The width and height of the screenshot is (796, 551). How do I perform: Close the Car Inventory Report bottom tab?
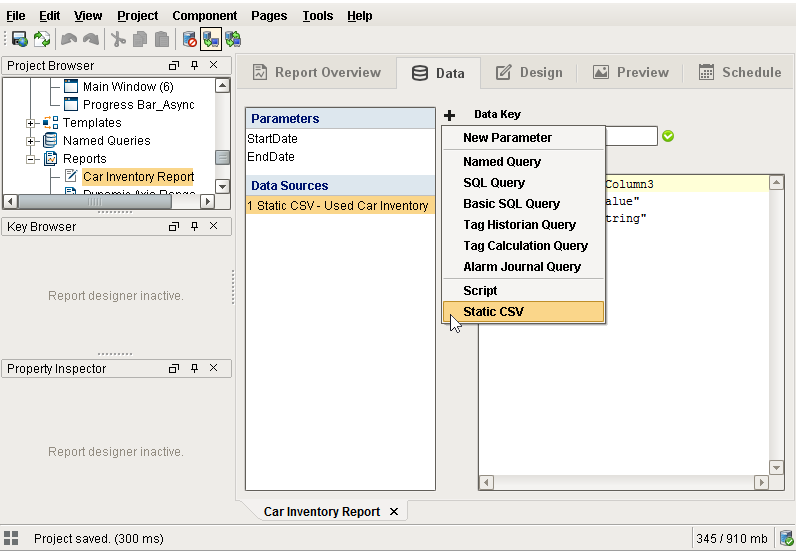tap(394, 511)
